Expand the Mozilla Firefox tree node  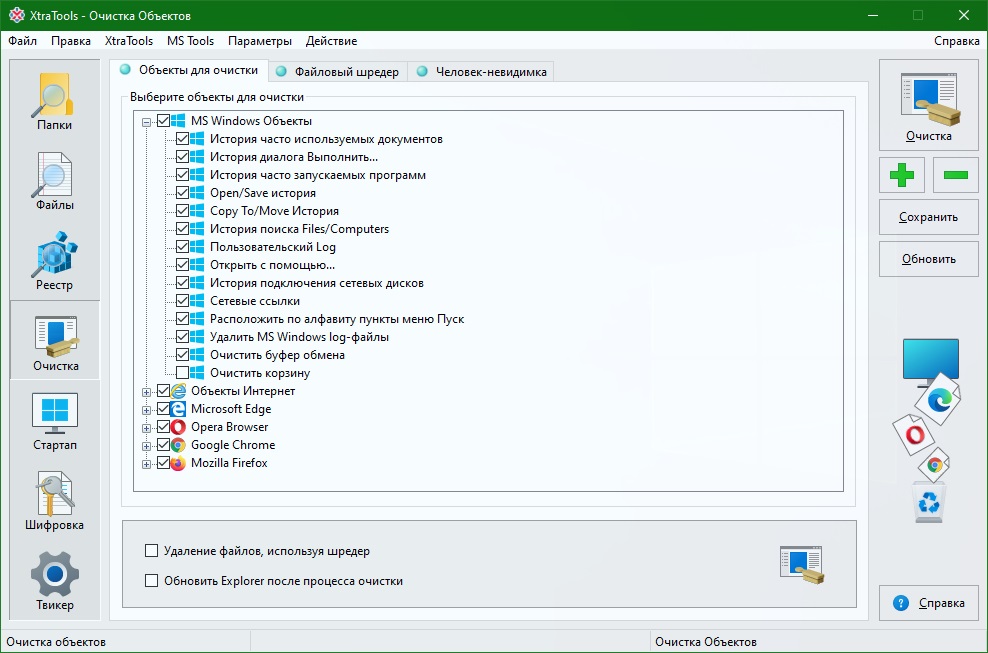[147, 463]
